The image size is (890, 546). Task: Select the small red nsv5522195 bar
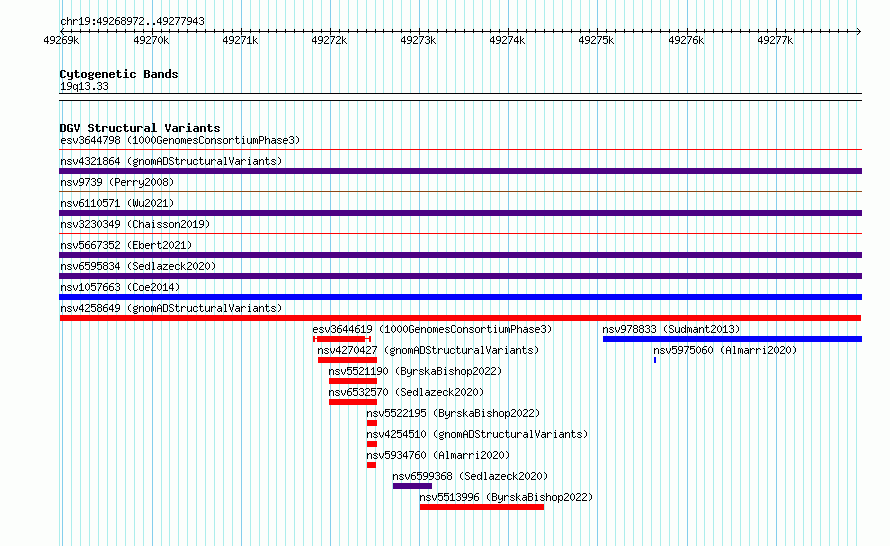coord(372,423)
